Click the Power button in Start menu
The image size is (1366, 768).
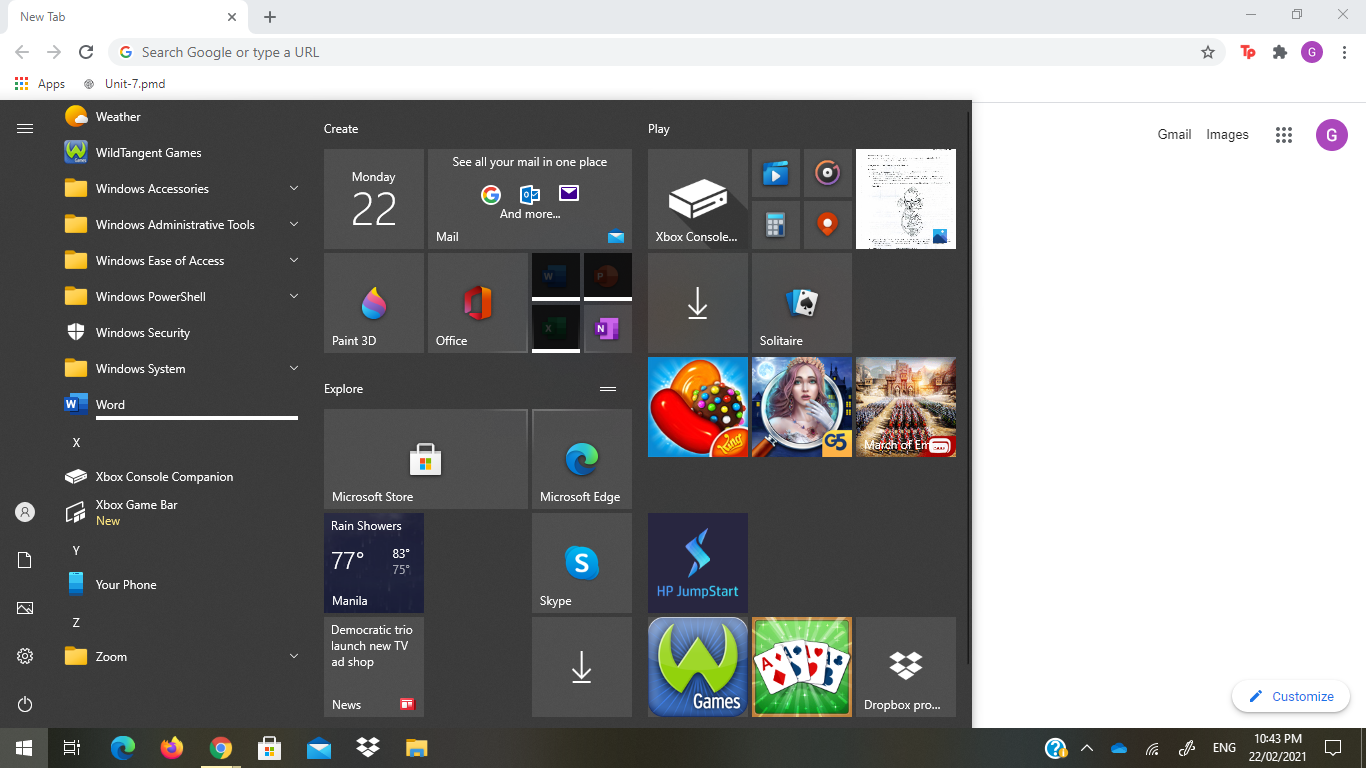coord(25,704)
